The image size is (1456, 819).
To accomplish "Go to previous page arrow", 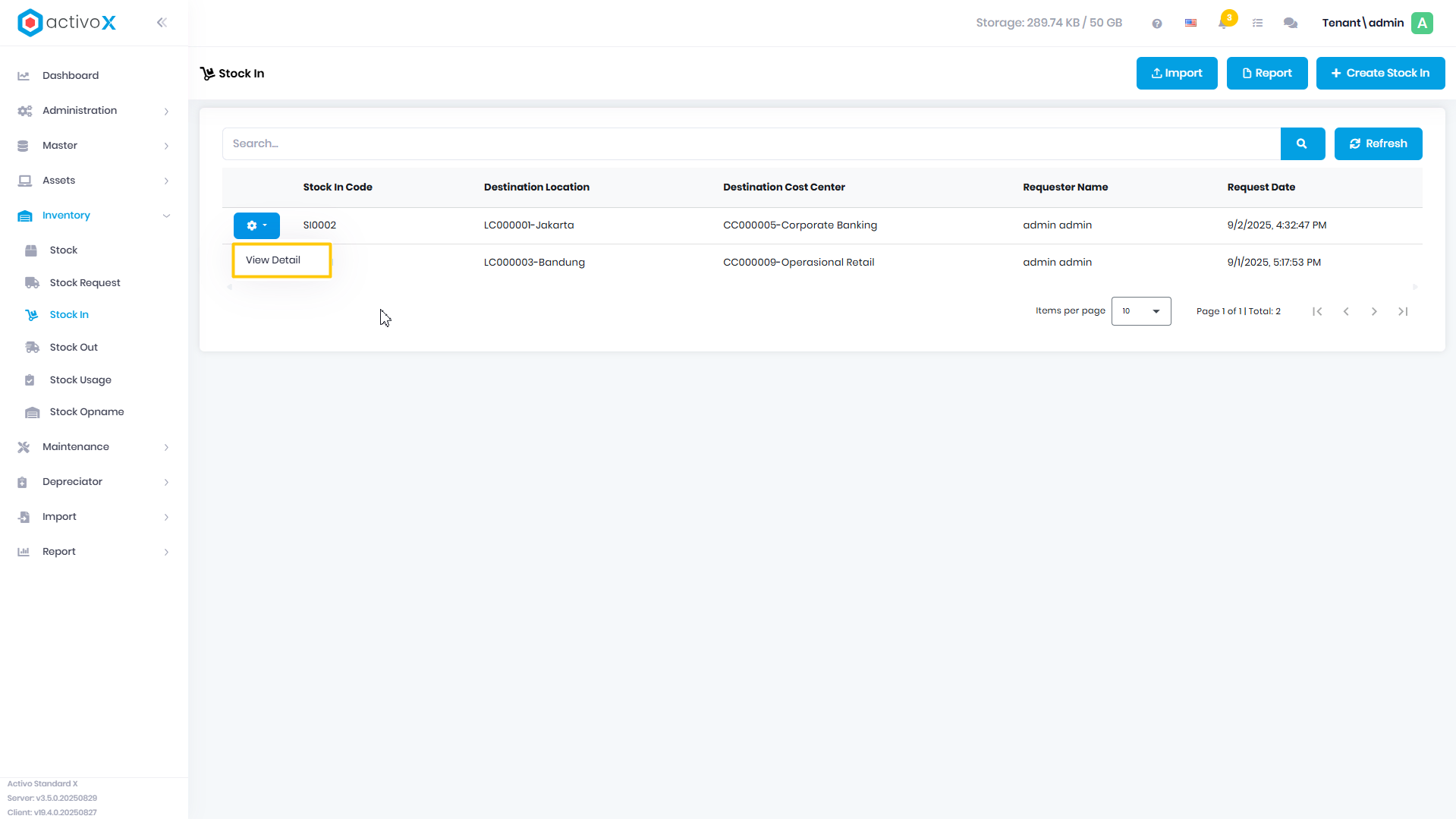I will [1346, 311].
